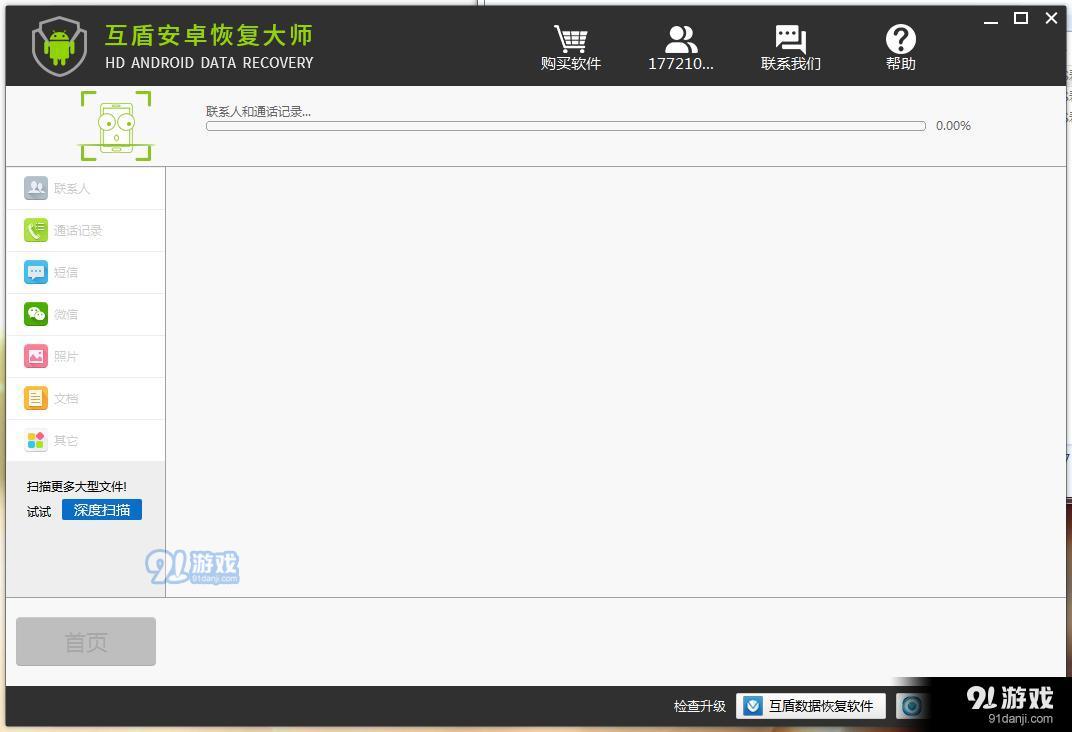1072x732 pixels.
Task: Click the 联系我们 chat icon
Action: pyautogui.click(x=790, y=39)
